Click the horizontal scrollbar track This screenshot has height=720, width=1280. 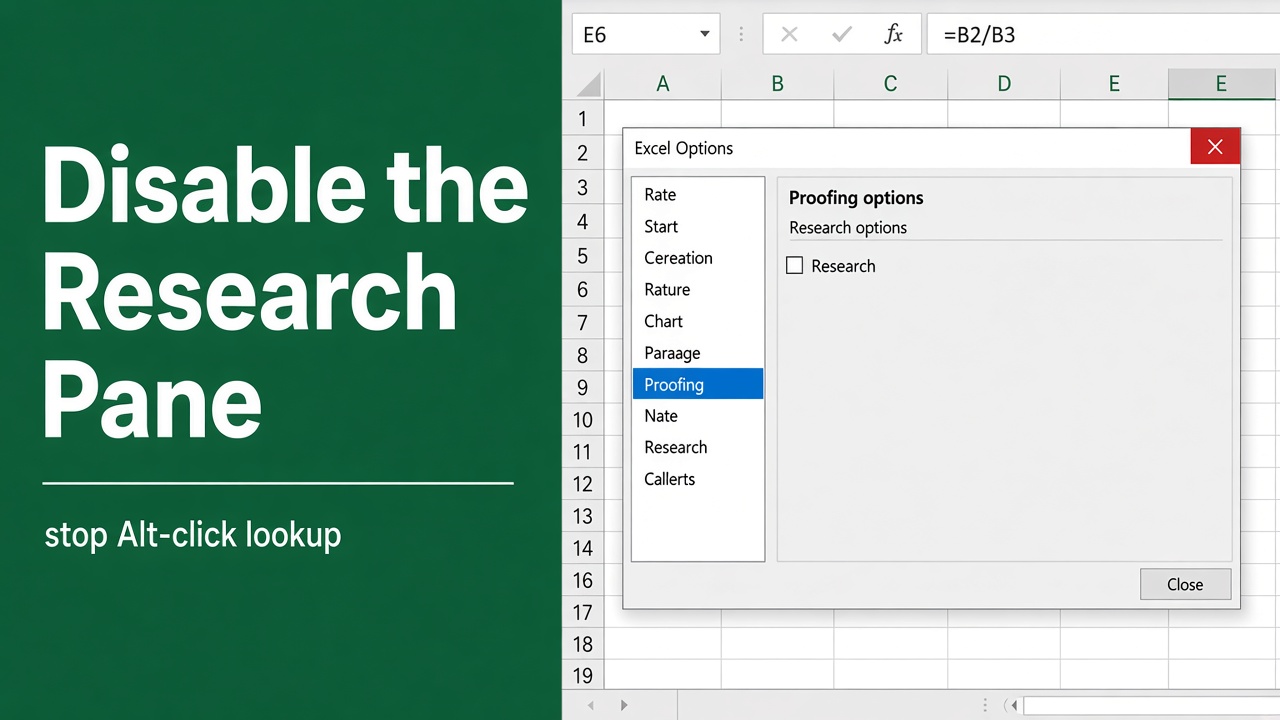coord(1151,705)
